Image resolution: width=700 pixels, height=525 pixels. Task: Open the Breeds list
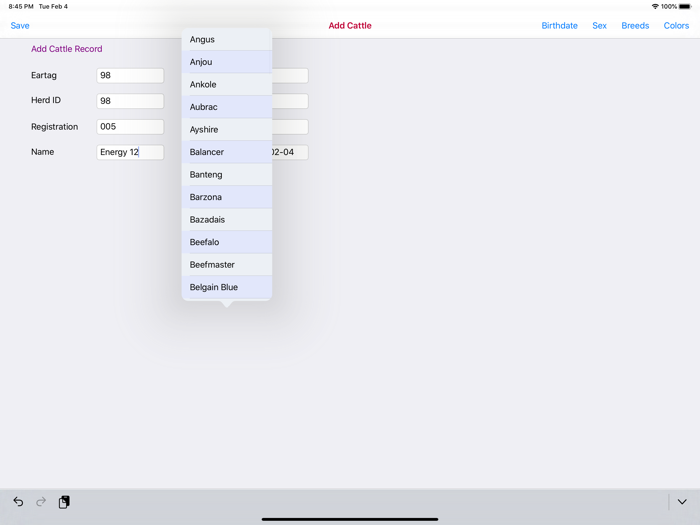[635, 25]
